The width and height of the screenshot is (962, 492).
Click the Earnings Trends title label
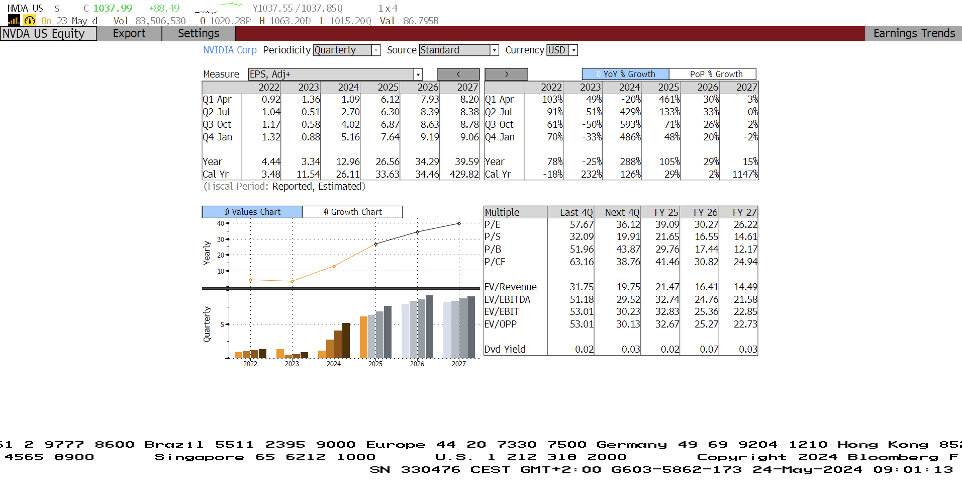[x=914, y=34]
